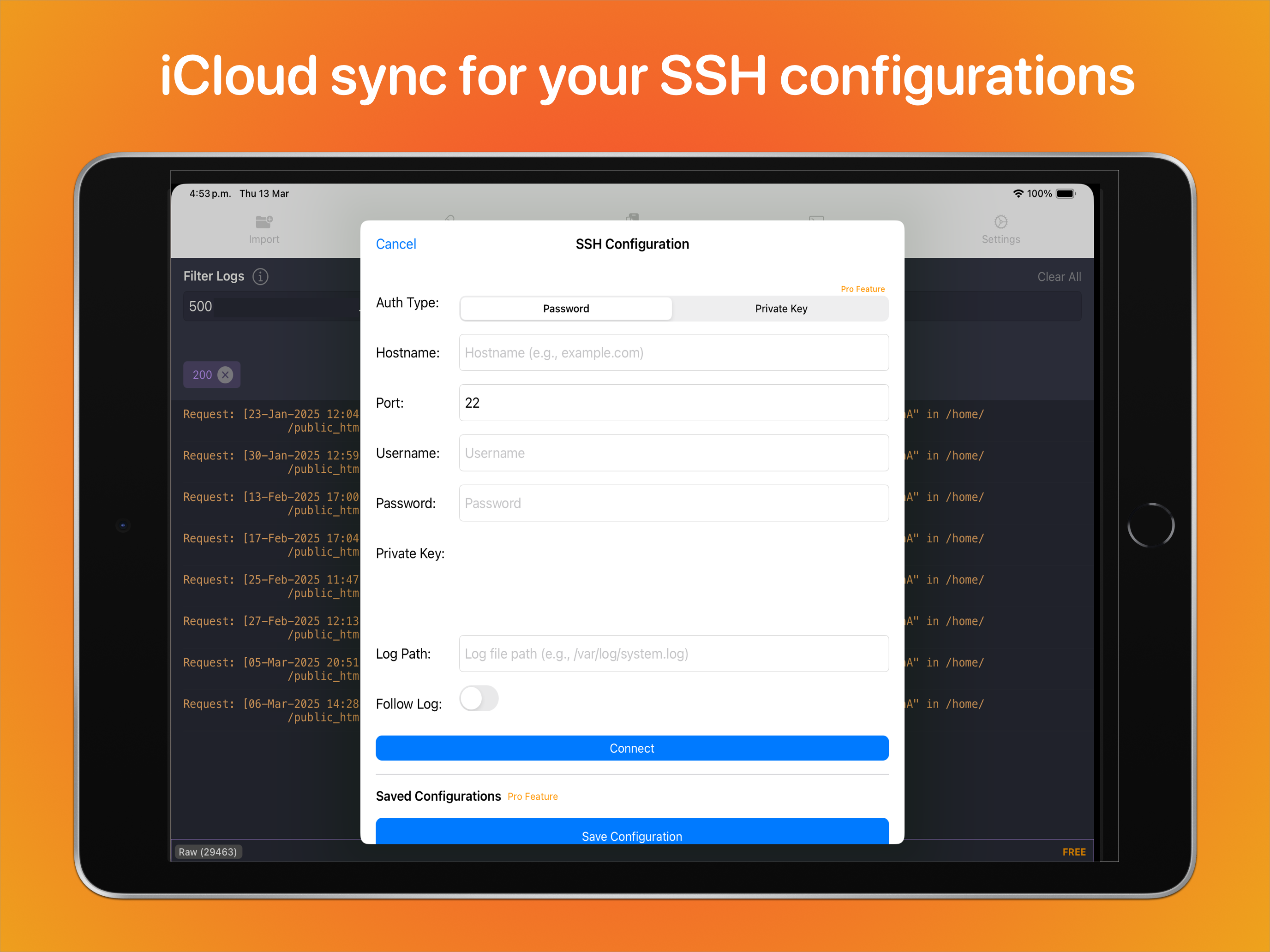
Task: Click the 25-Feb-2025 request log line
Action: click(x=271, y=586)
